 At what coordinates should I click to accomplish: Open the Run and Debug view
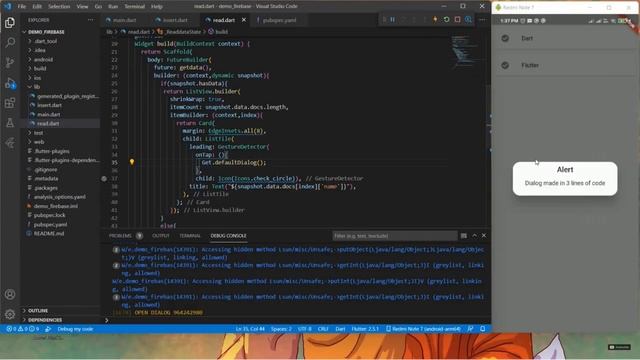pos(10,83)
